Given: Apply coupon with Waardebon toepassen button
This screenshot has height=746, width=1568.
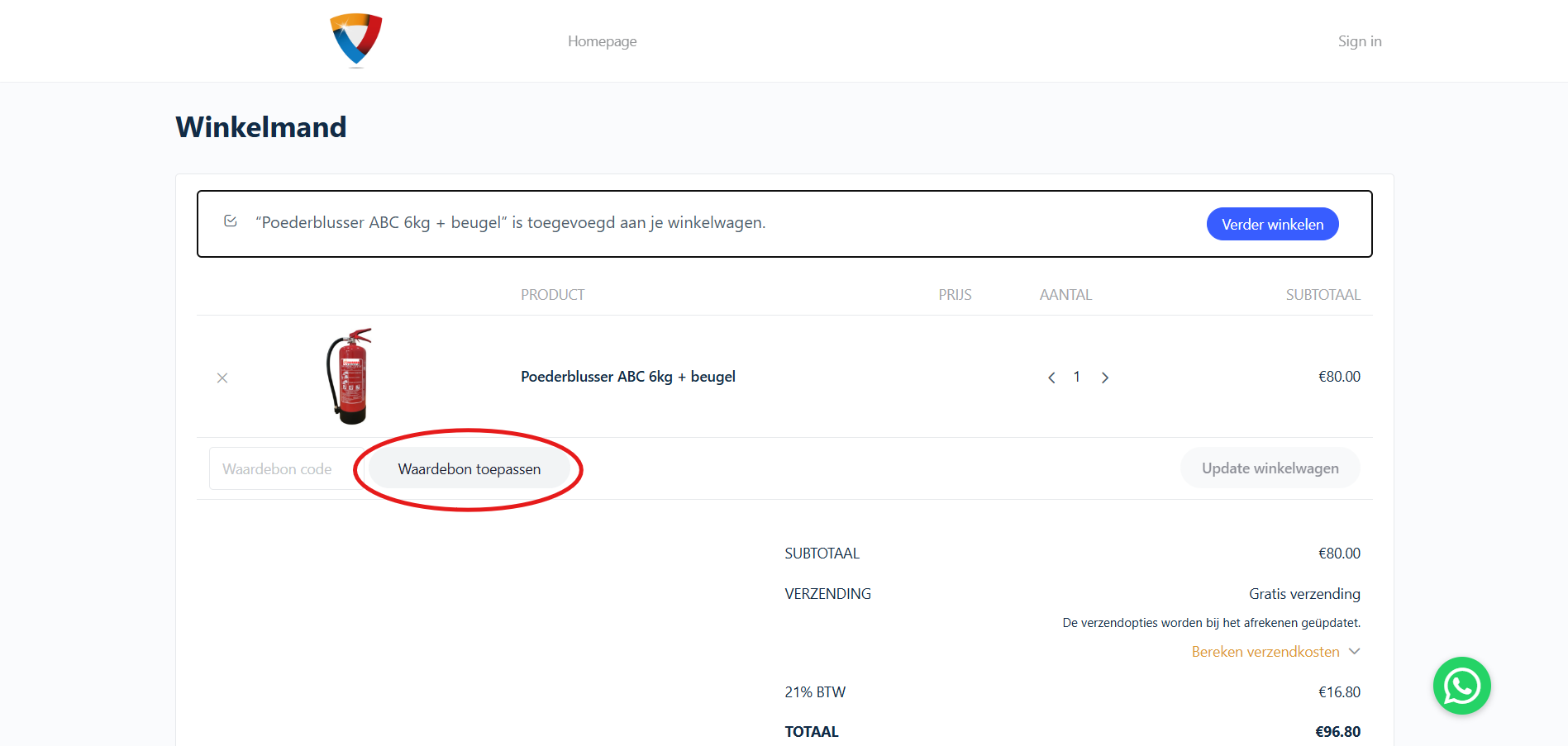Looking at the screenshot, I should click(469, 469).
